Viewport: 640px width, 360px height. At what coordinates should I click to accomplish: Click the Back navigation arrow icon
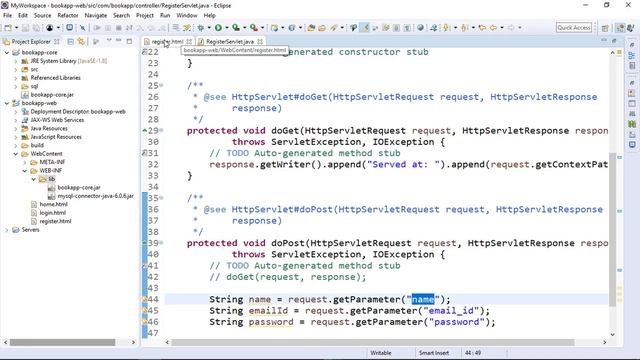(493, 28)
